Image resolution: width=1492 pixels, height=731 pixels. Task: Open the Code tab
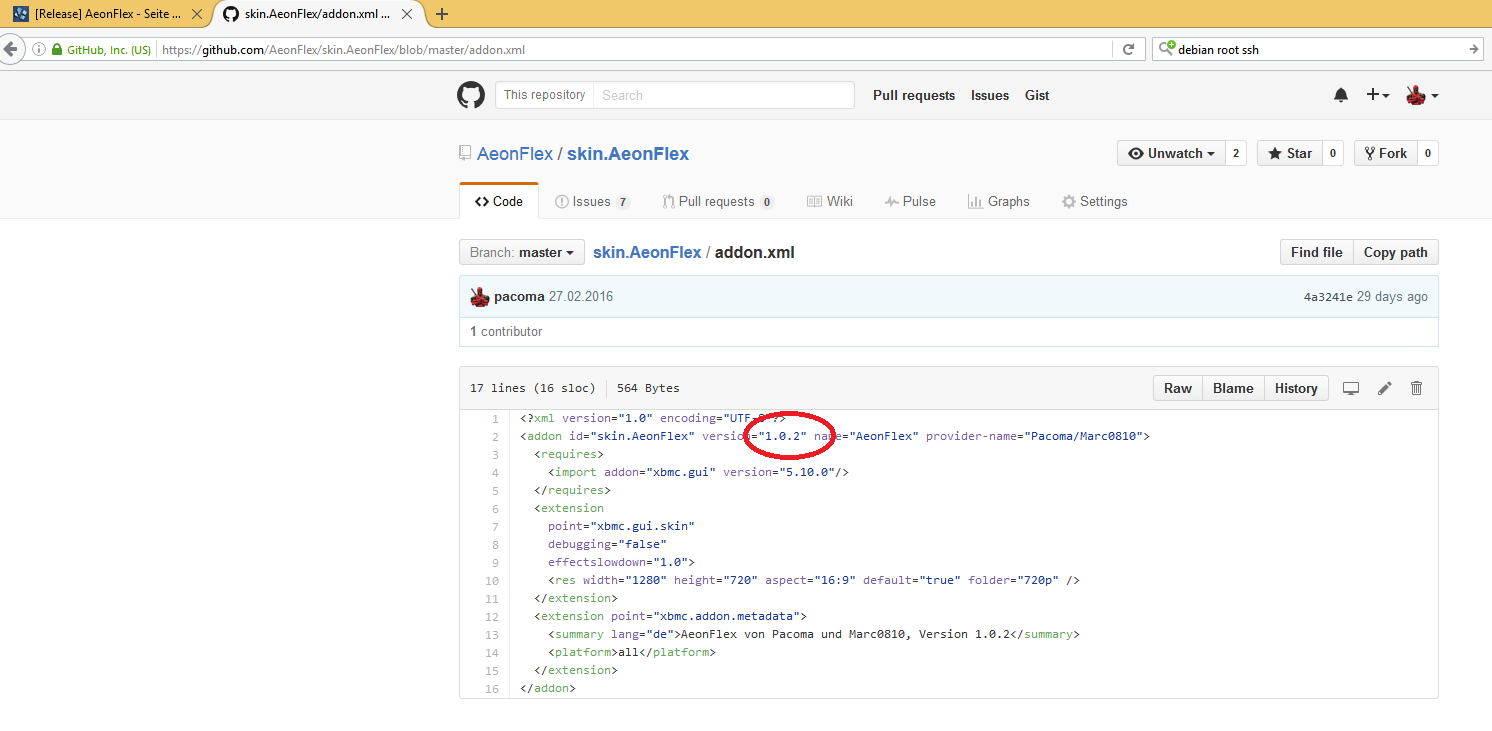coord(499,201)
